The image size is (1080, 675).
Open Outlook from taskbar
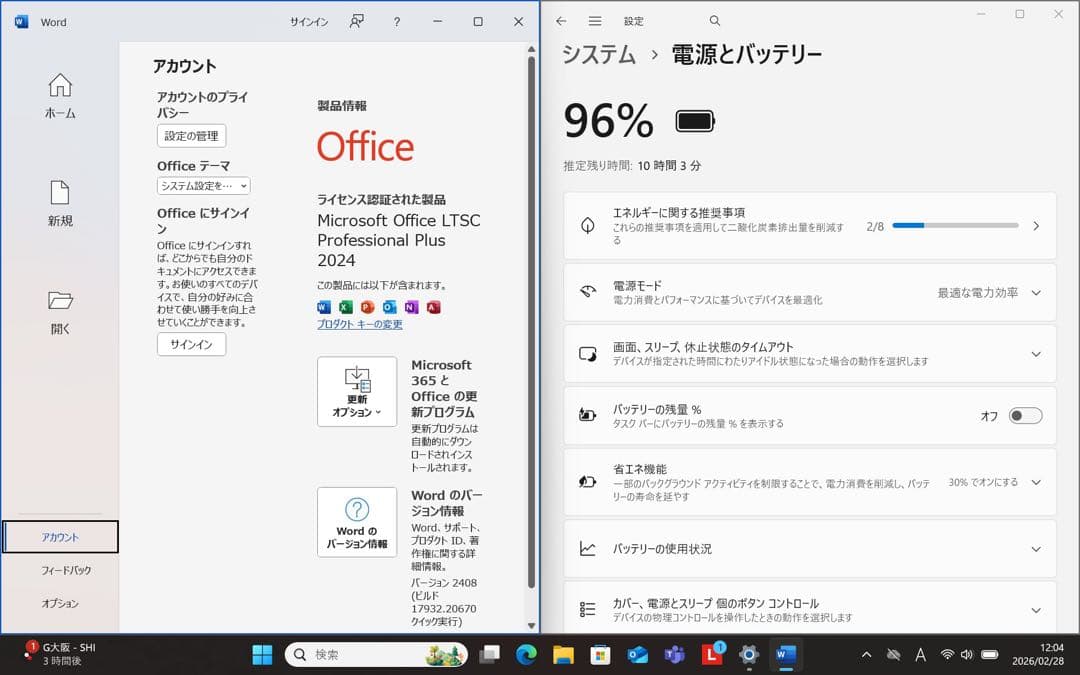coord(638,654)
